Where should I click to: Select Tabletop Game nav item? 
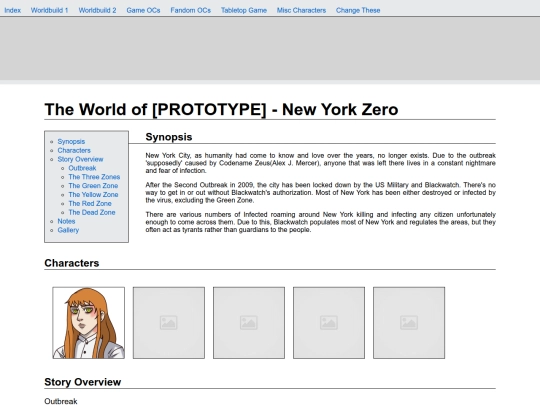(244, 10)
